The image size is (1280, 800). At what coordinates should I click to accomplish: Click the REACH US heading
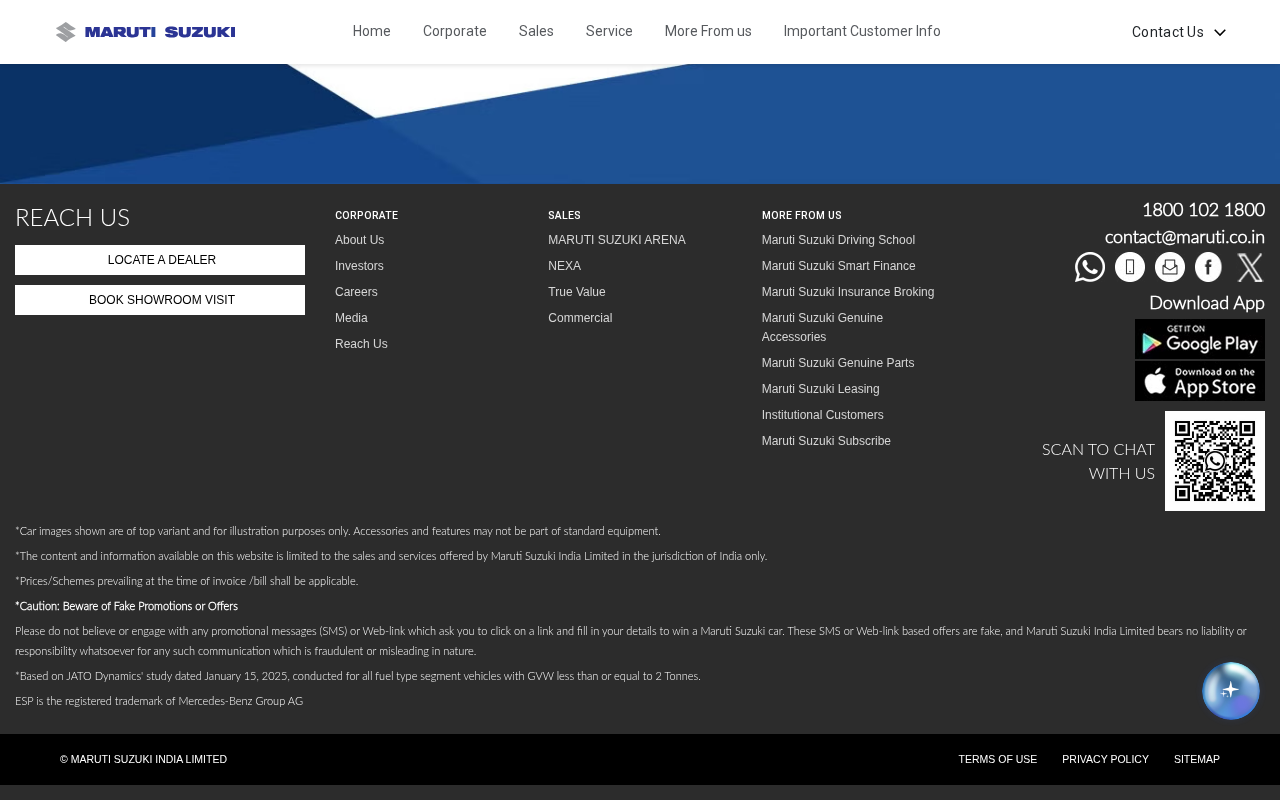(x=73, y=218)
